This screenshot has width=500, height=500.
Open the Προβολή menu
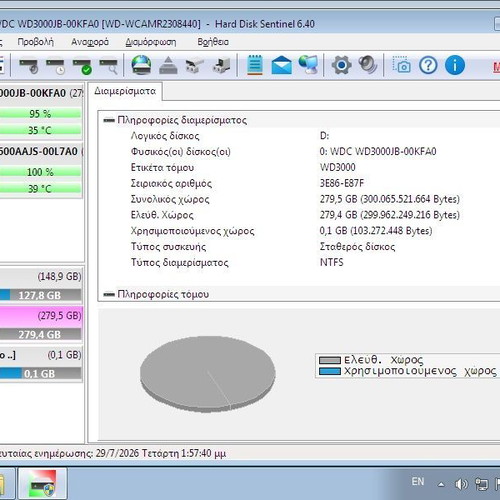[36, 42]
